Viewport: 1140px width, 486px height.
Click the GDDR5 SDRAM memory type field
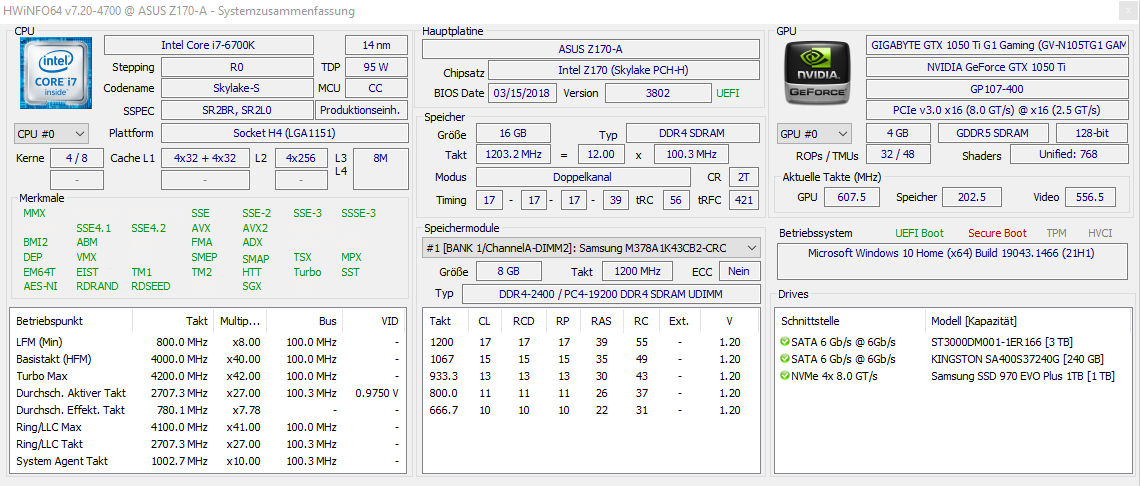(993, 133)
